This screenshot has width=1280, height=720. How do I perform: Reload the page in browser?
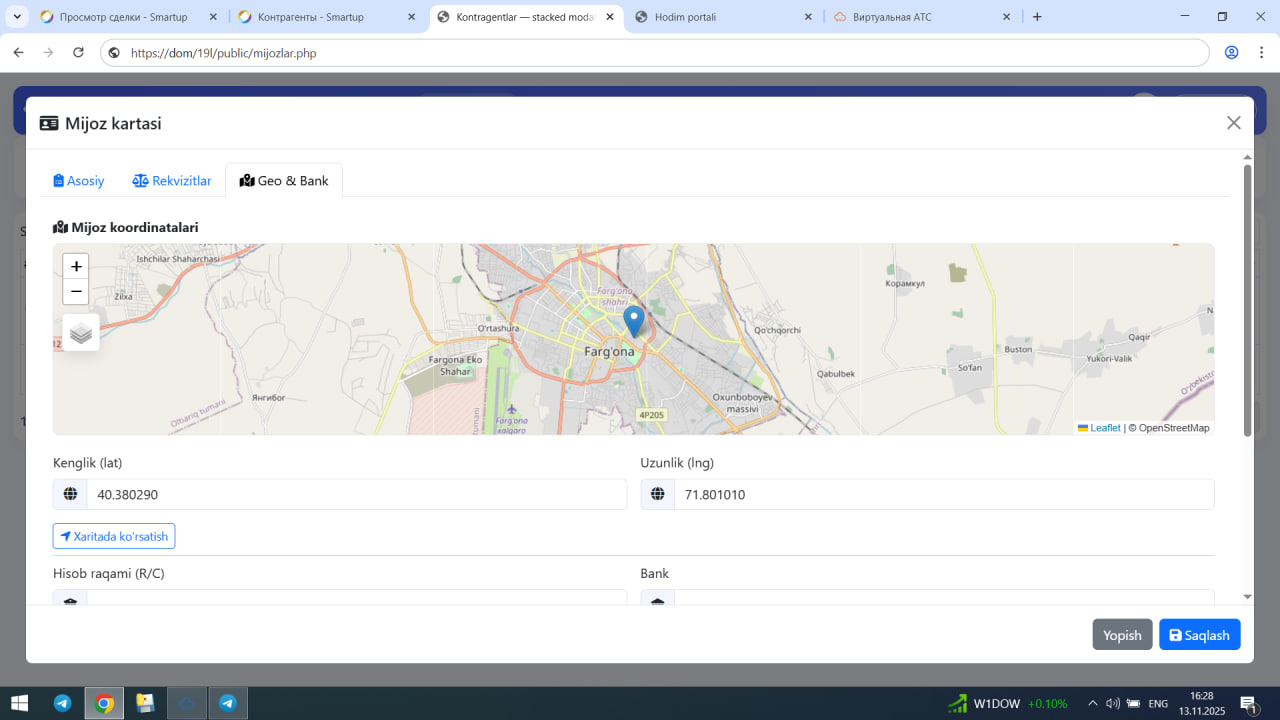click(78, 53)
